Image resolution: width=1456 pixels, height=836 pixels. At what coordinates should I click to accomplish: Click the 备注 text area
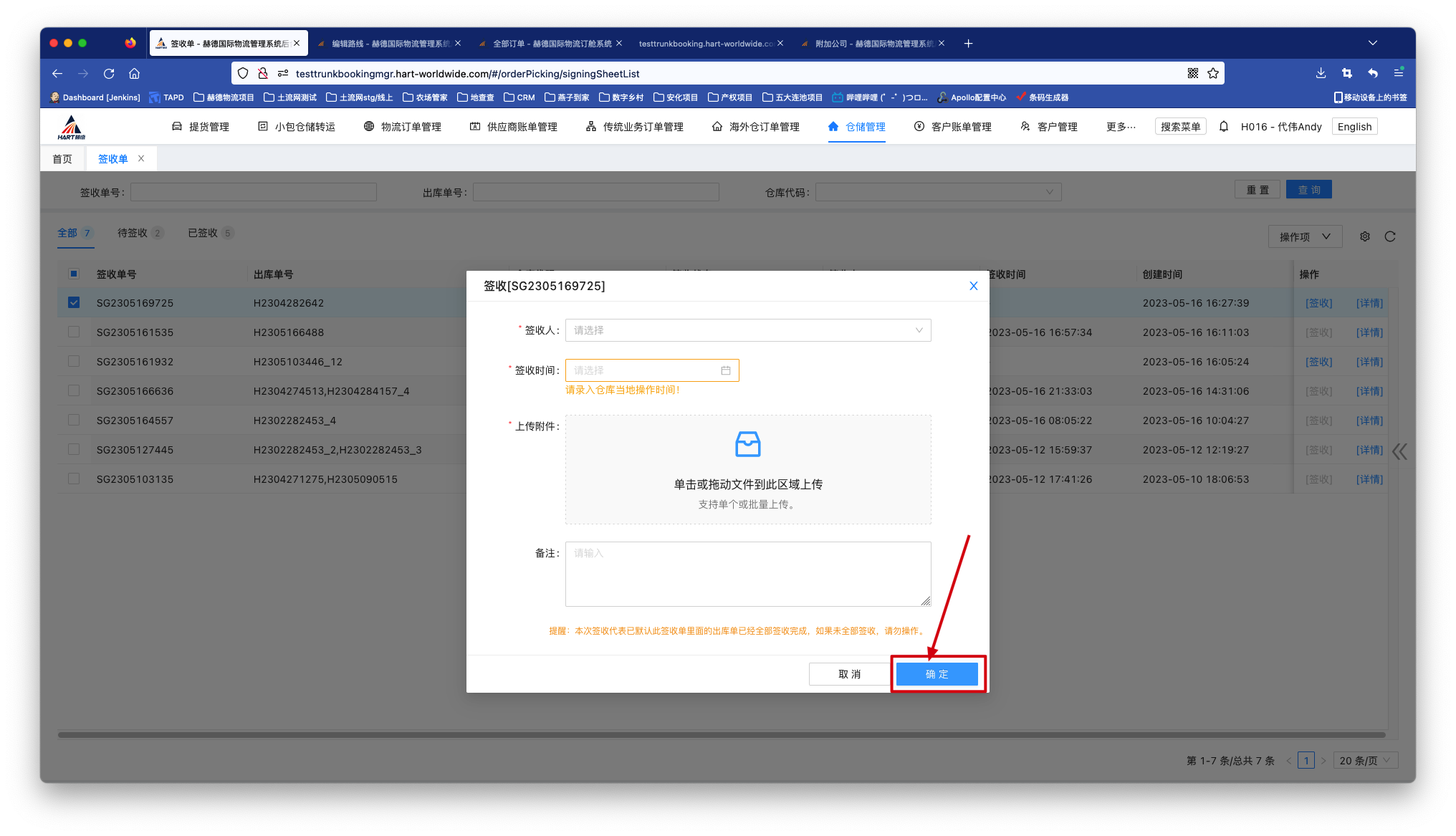pos(747,574)
